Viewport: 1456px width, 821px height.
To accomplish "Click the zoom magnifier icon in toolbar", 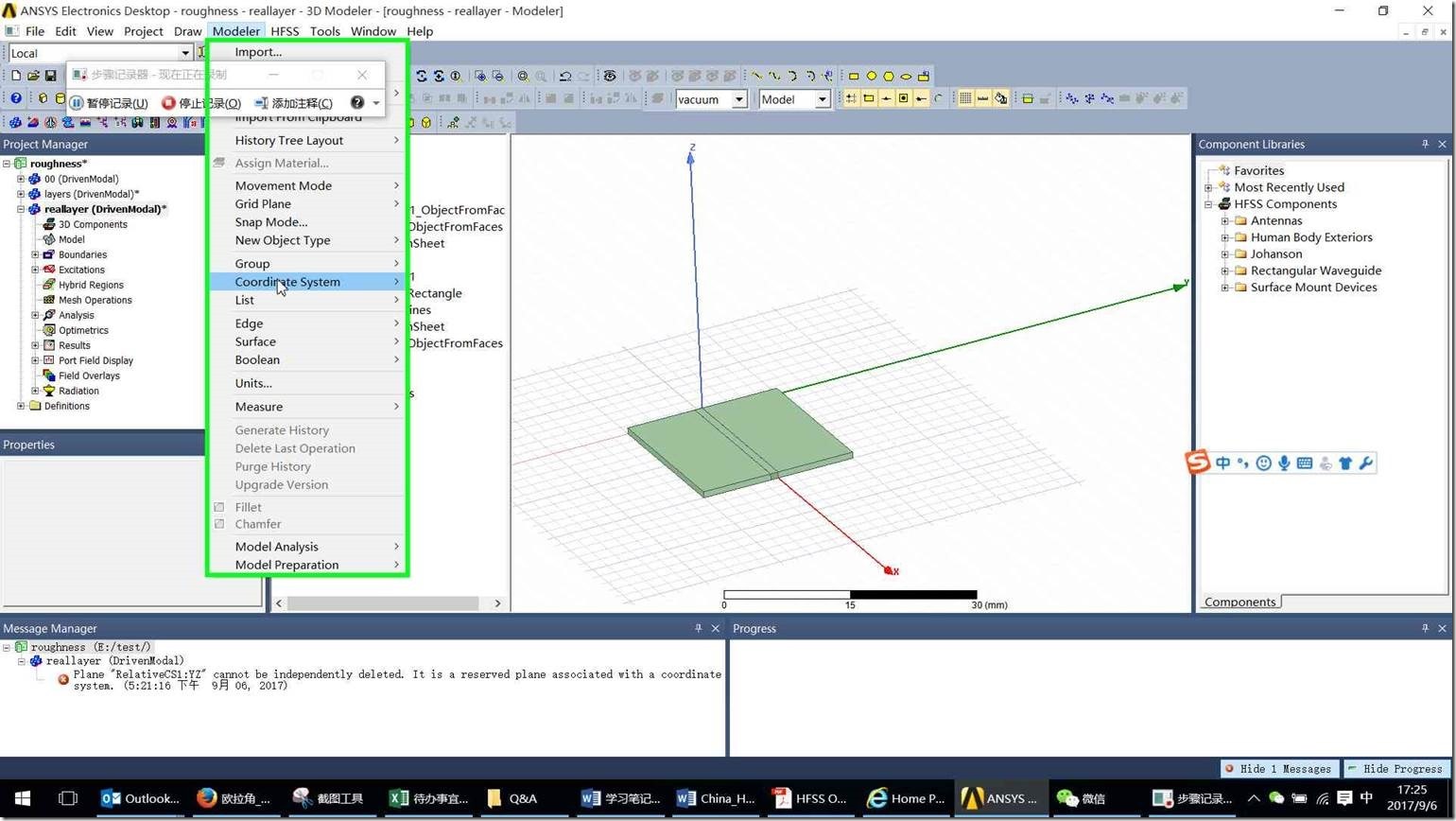I will pos(523,76).
